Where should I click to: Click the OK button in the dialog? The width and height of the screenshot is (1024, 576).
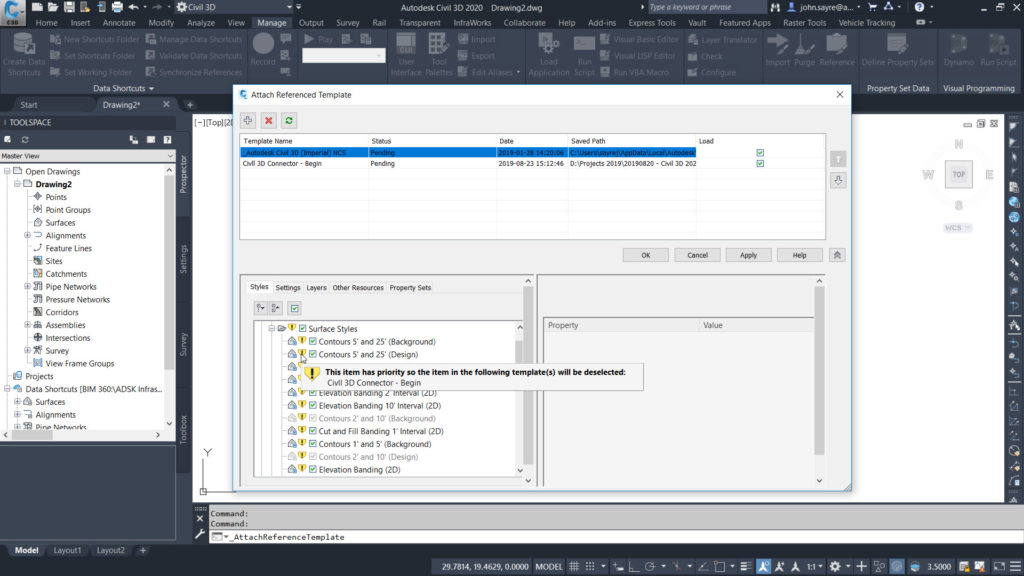click(645, 255)
